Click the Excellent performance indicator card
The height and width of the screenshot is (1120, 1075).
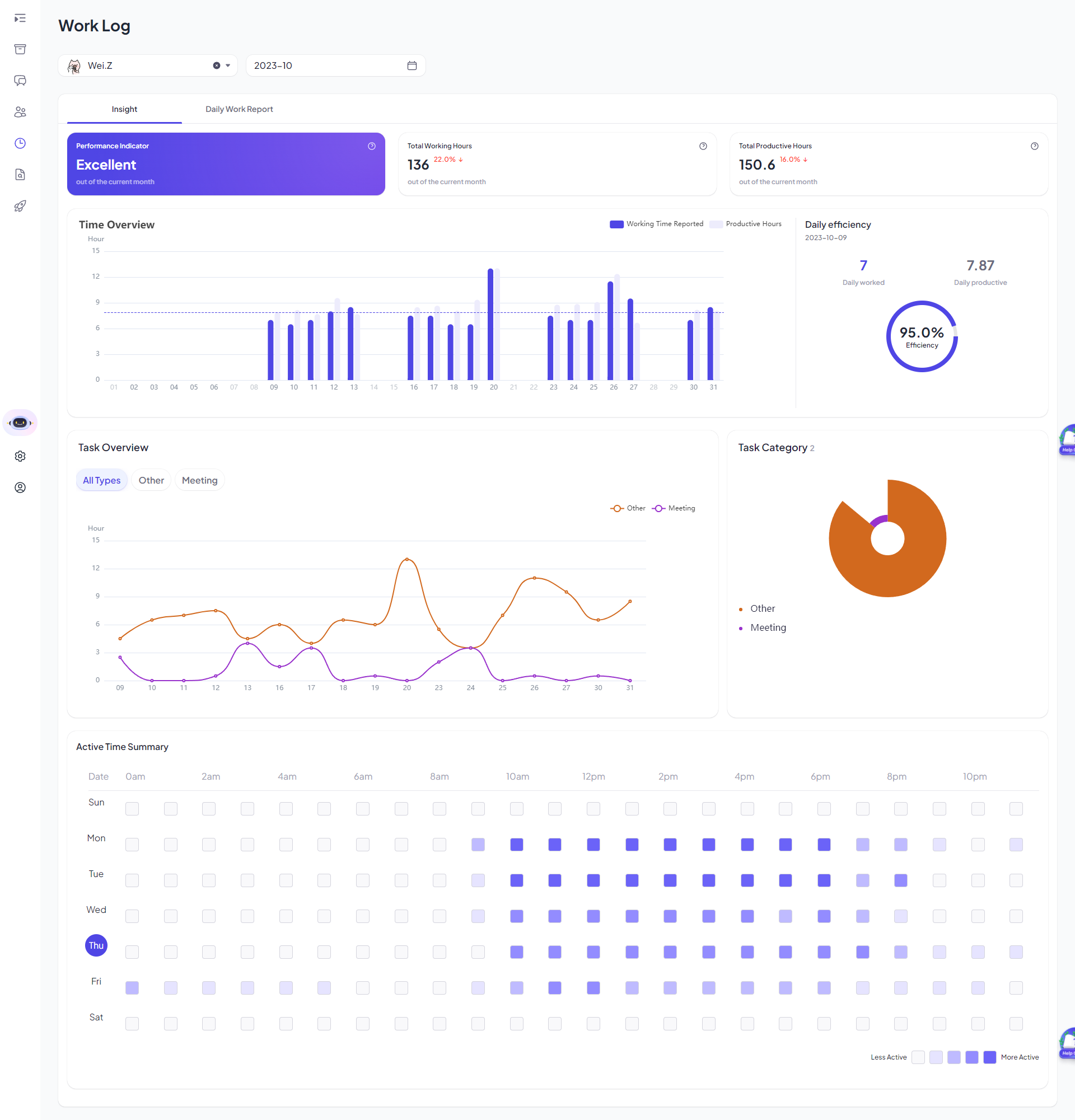pyautogui.click(x=226, y=164)
